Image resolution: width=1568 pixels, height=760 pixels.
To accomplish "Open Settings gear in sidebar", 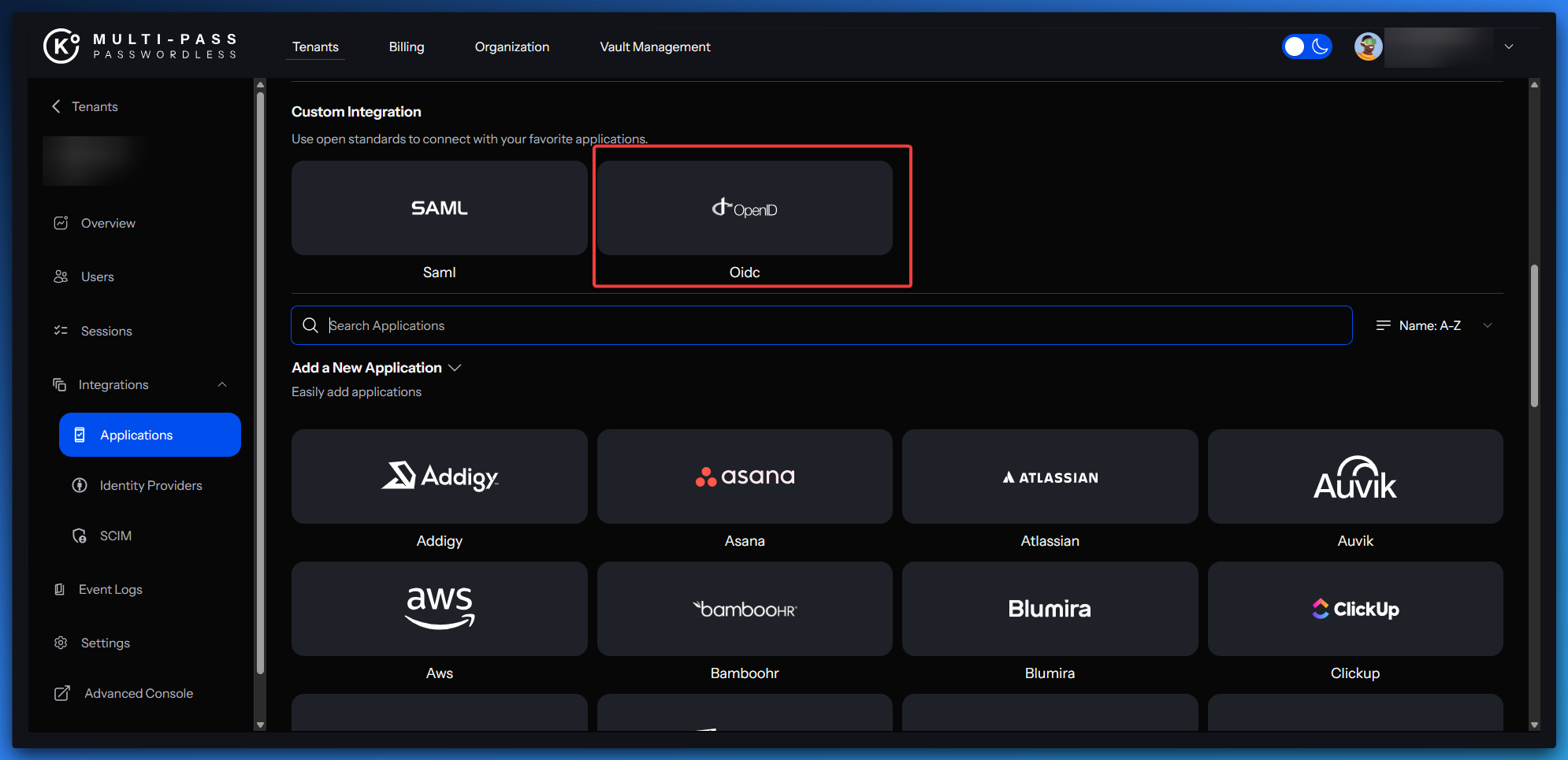I will click(x=61, y=643).
